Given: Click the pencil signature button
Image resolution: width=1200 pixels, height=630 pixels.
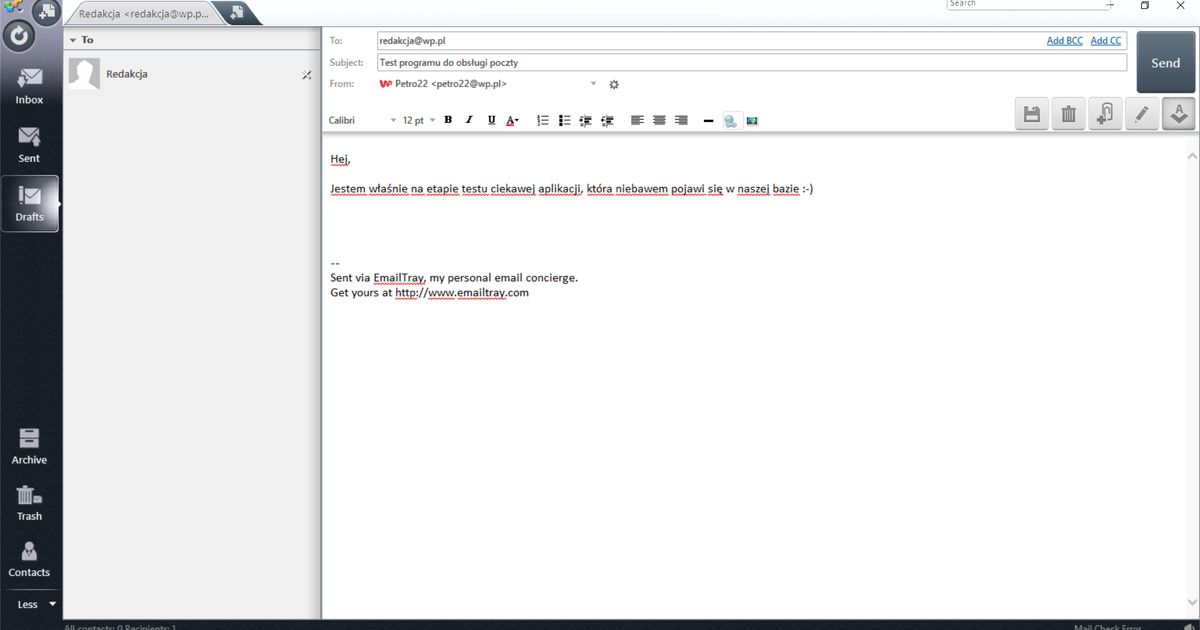Looking at the screenshot, I should [1142, 114].
